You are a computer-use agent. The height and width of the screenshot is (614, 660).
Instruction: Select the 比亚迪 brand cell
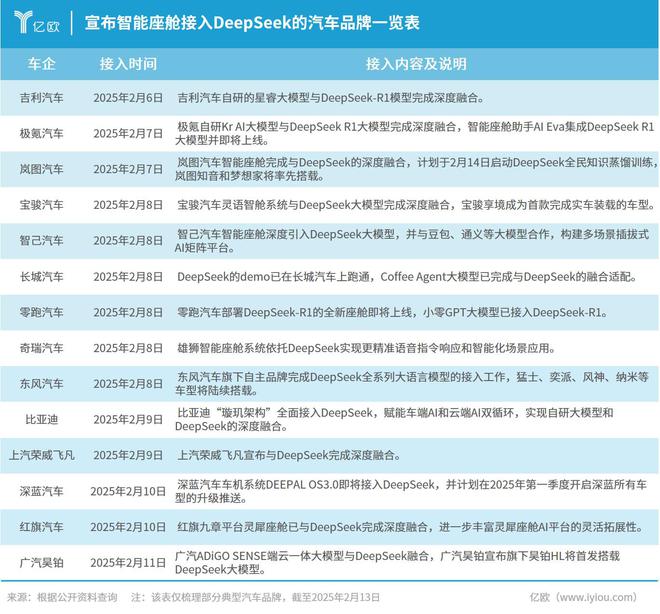click(x=41, y=420)
